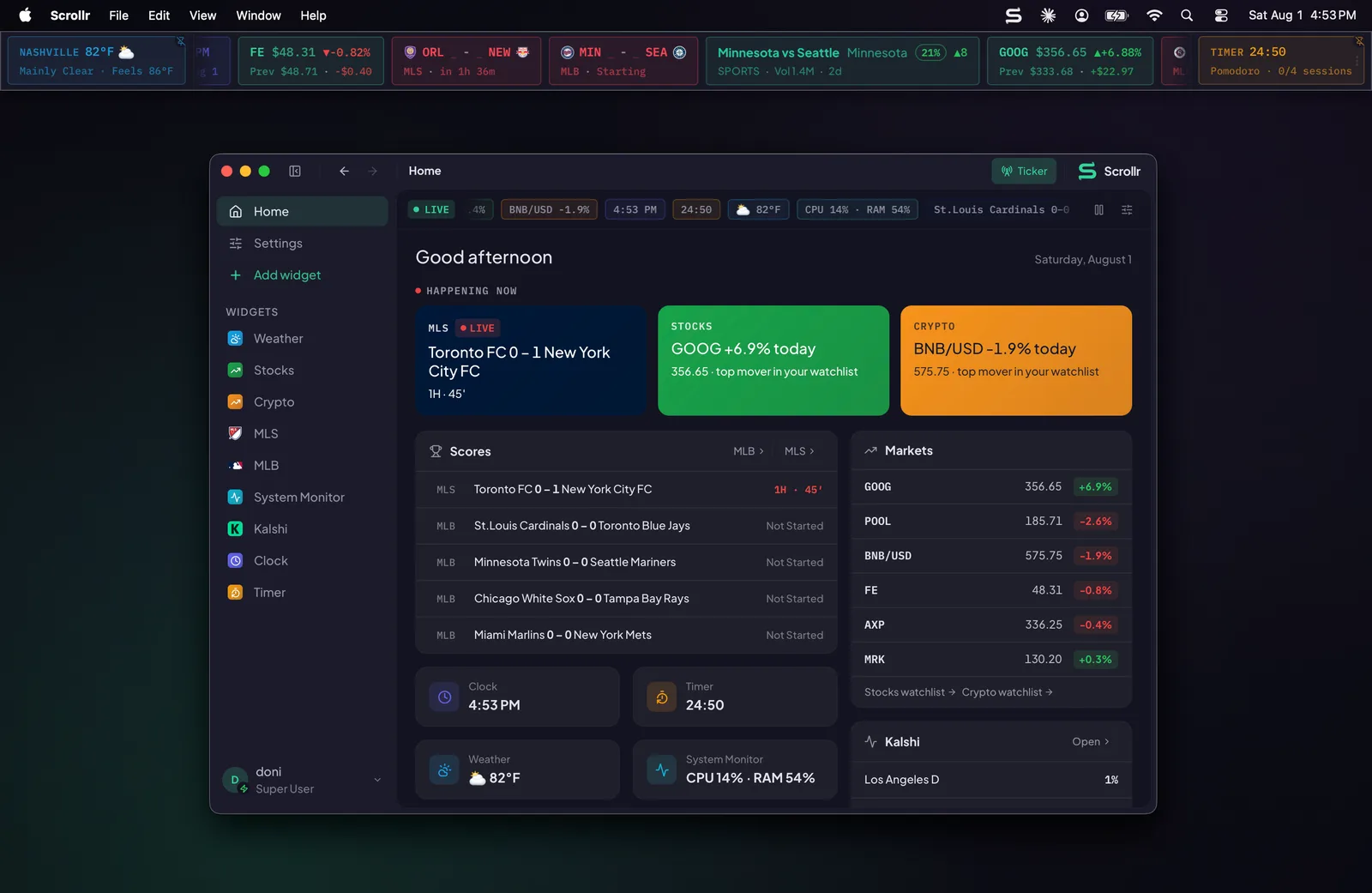Open Home in the sidebar
The width and height of the screenshot is (1372, 893).
[303, 212]
